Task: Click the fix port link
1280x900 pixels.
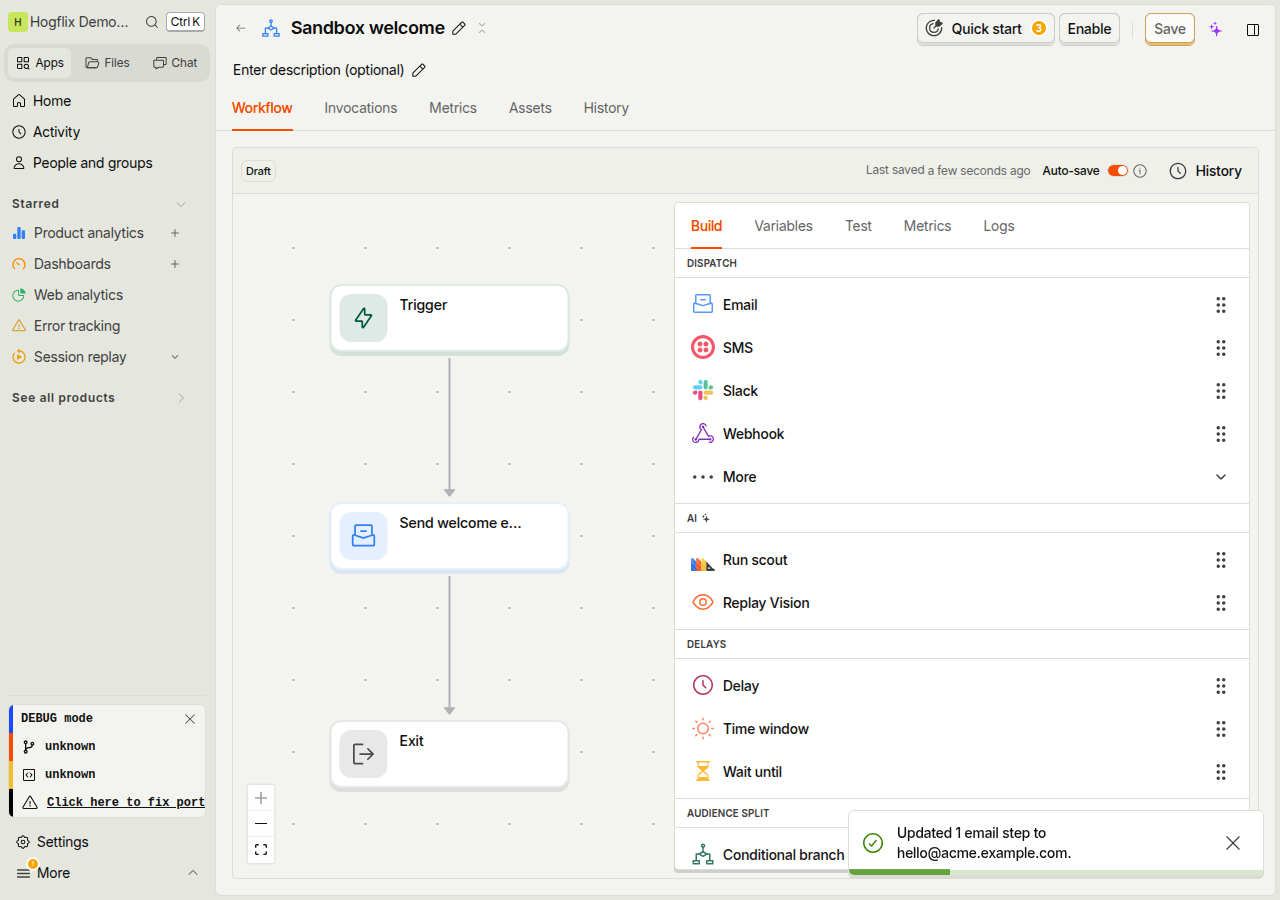Action: point(125,802)
